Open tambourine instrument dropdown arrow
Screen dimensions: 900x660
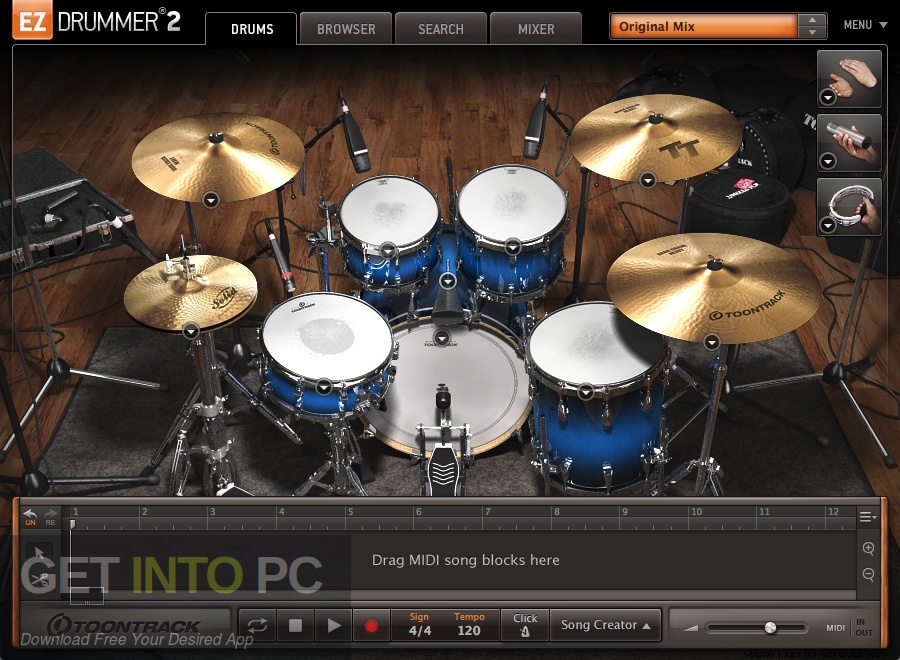pos(827,226)
